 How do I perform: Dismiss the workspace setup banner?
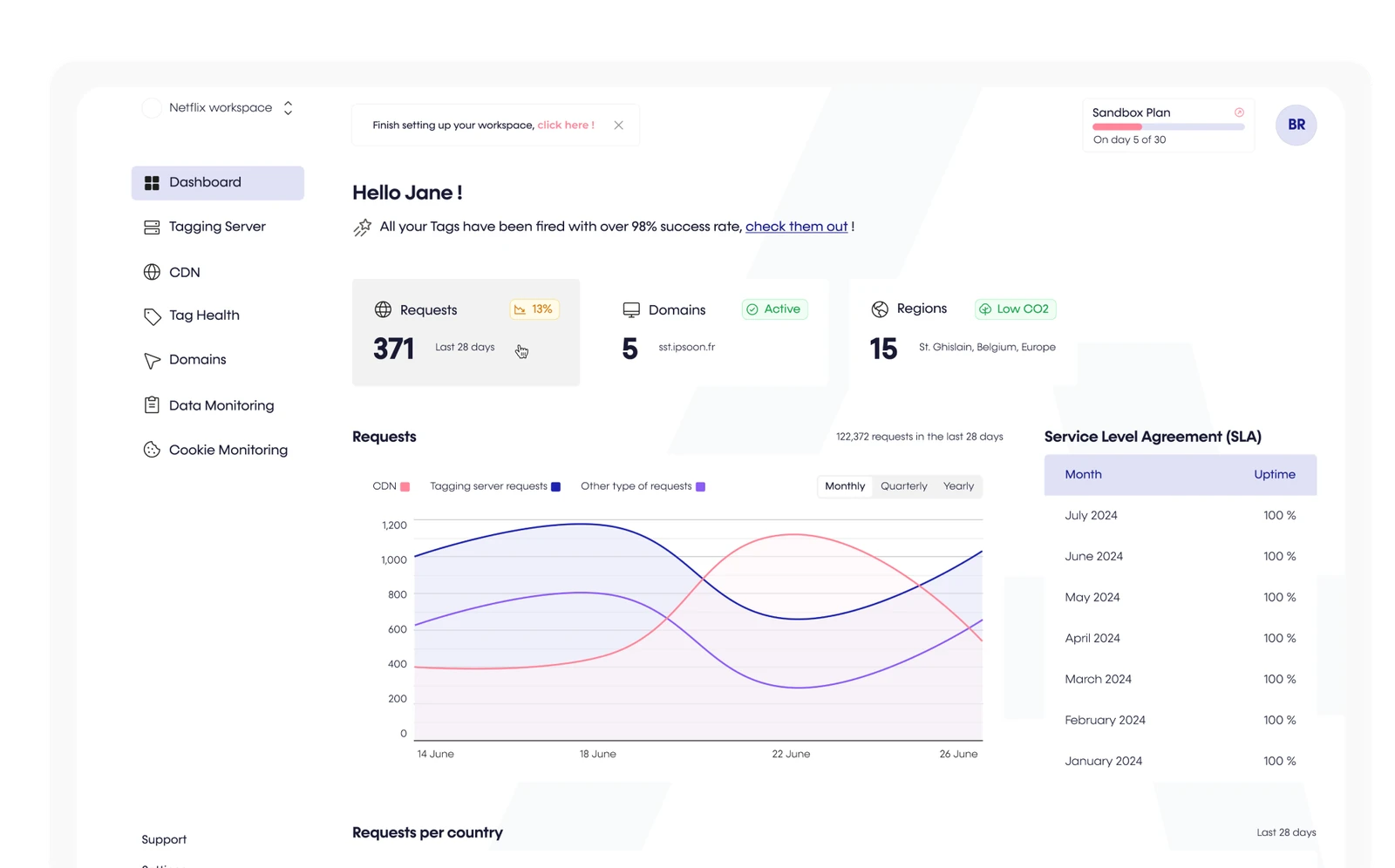(x=618, y=125)
